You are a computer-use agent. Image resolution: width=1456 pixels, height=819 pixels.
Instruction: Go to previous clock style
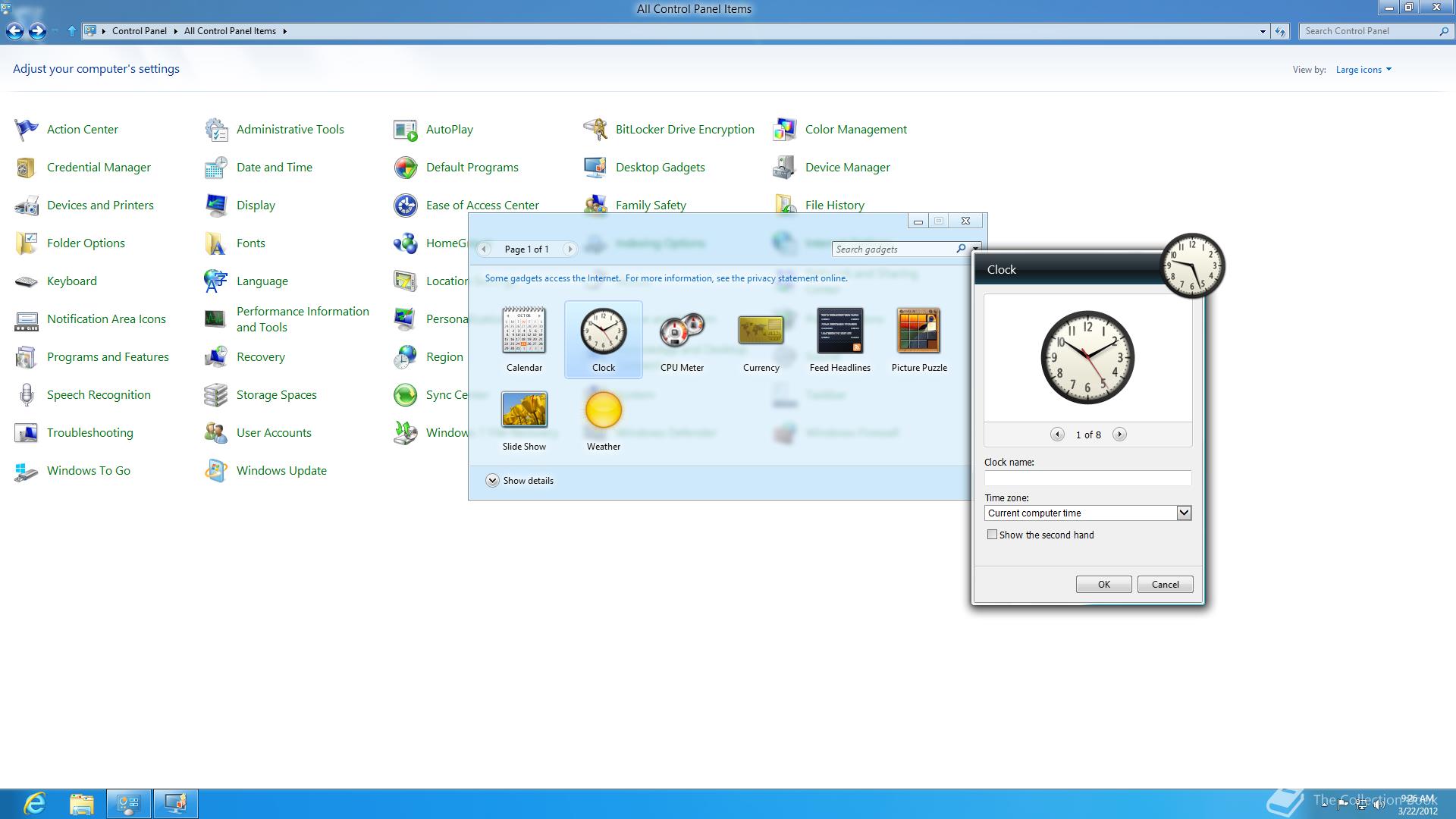click(1057, 435)
